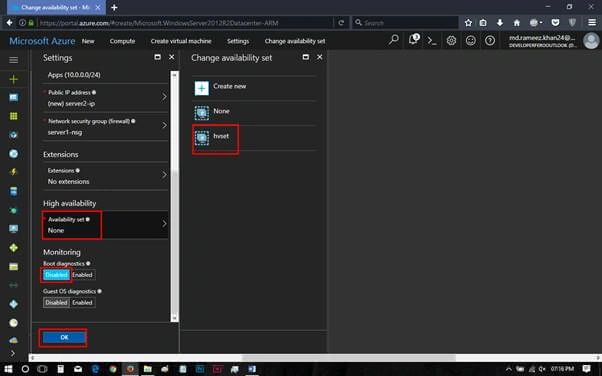This screenshot has height=376, width=602.
Task: Select the hvset availability set
Action: [254, 138]
